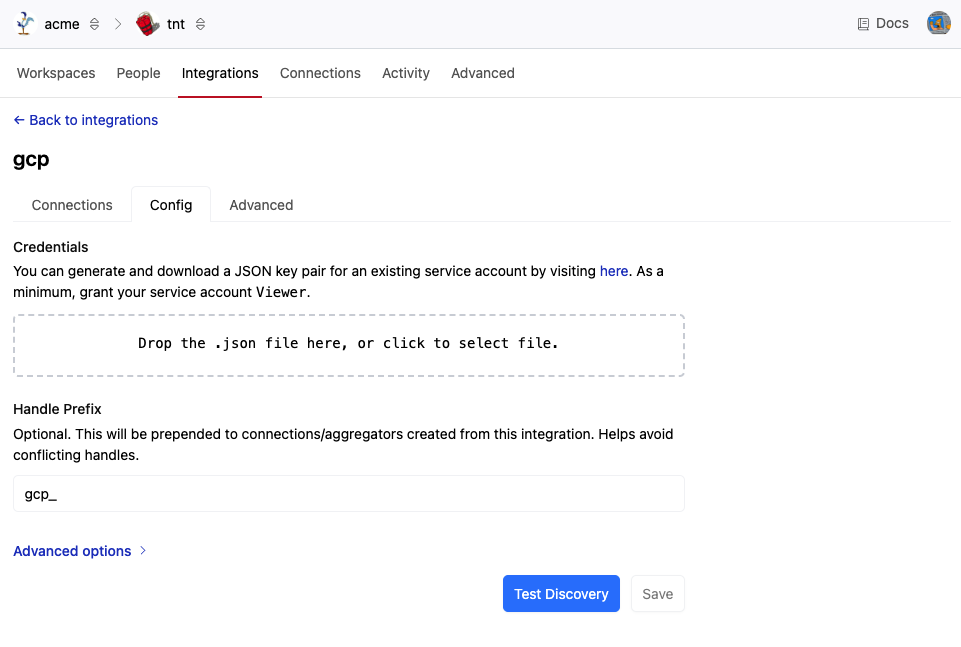
Task: Open gcp integration's Advanced sub-tab
Action: (261, 205)
